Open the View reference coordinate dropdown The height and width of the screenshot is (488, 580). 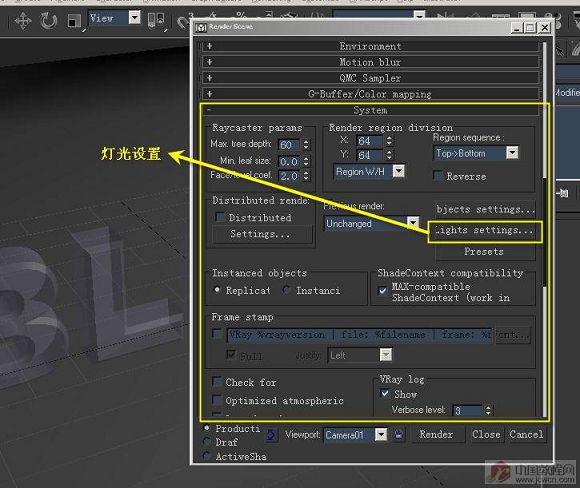tap(114, 18)
